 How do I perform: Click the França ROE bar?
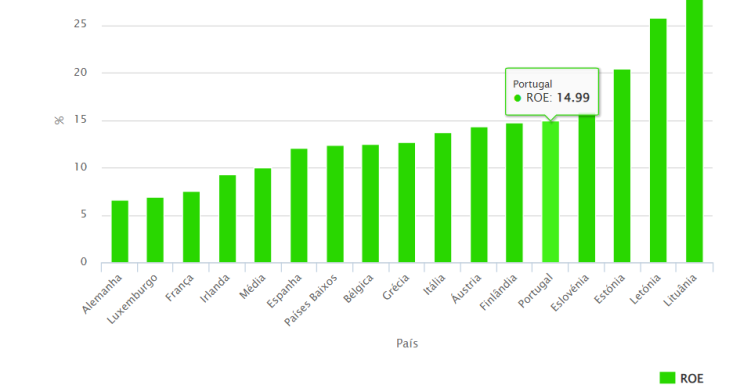(x=191, y=227)
